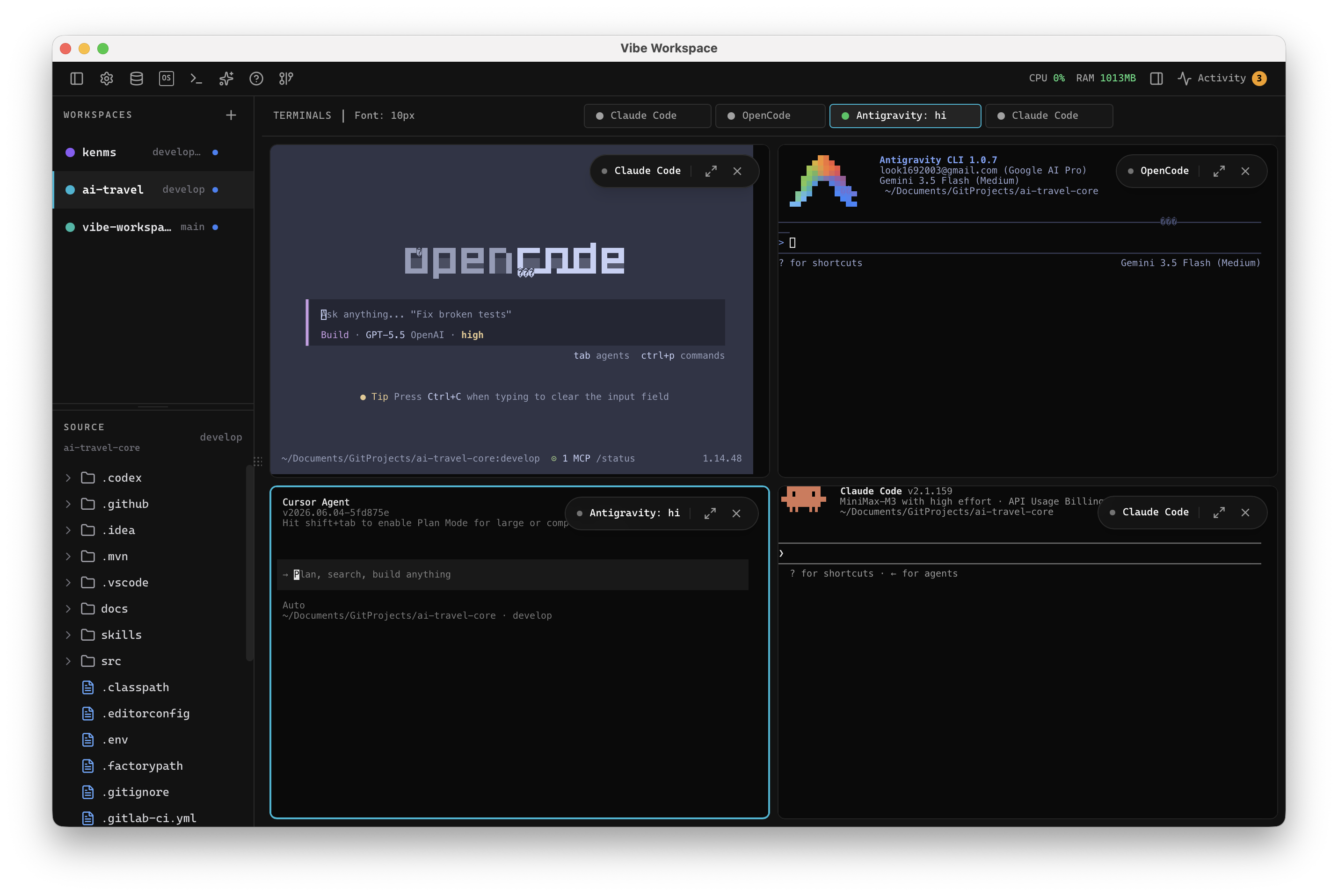This screenshot has height=896, width=1338.
Task: Close the bottom-right Claude Code pane
Action: coord(1245,512)
